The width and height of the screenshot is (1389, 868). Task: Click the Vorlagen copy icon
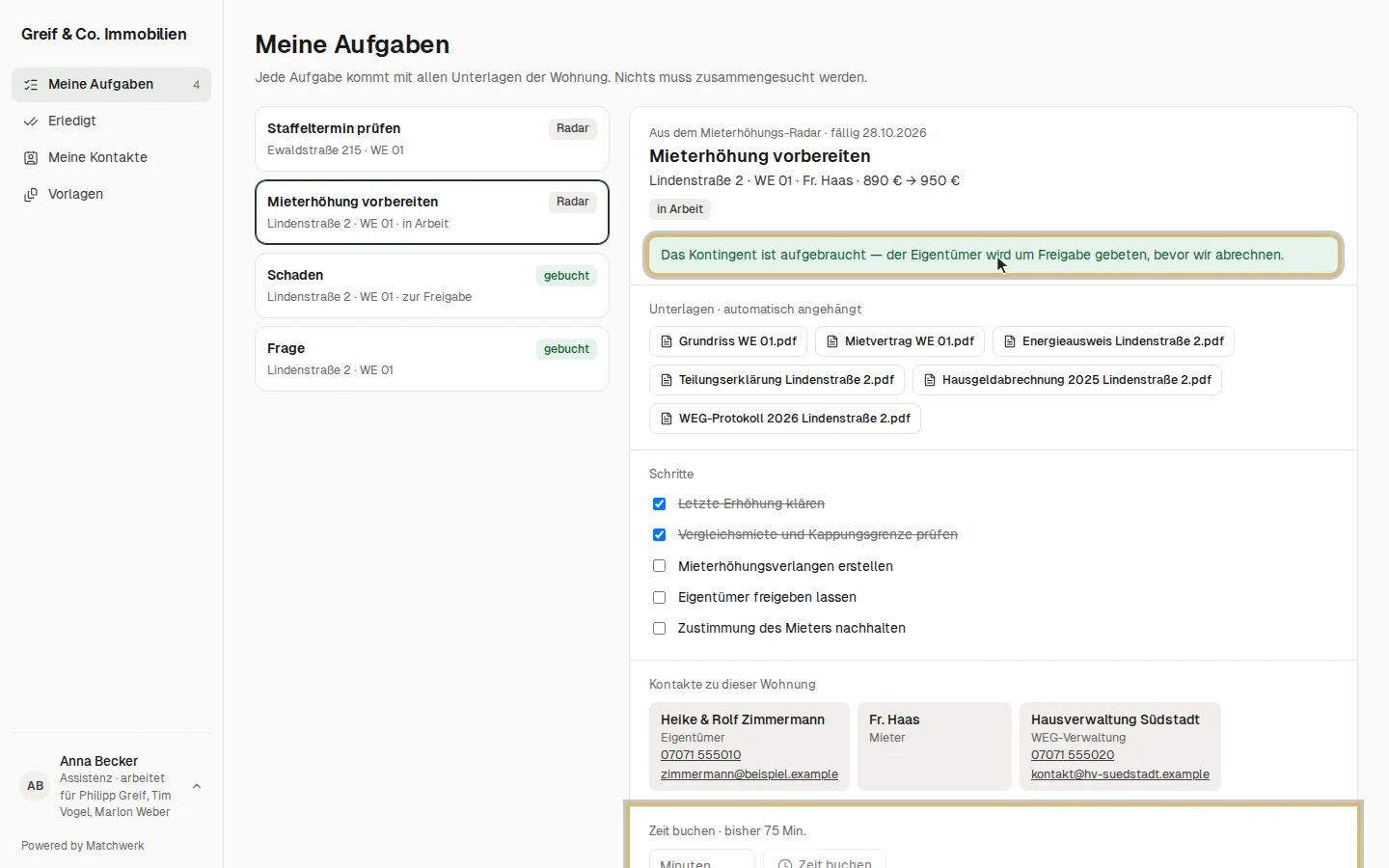pyautogui.click(x=31, y=195)
